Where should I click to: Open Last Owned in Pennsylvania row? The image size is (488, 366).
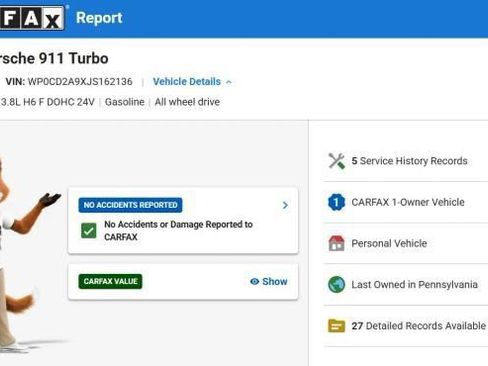click(x=406, y=284)
